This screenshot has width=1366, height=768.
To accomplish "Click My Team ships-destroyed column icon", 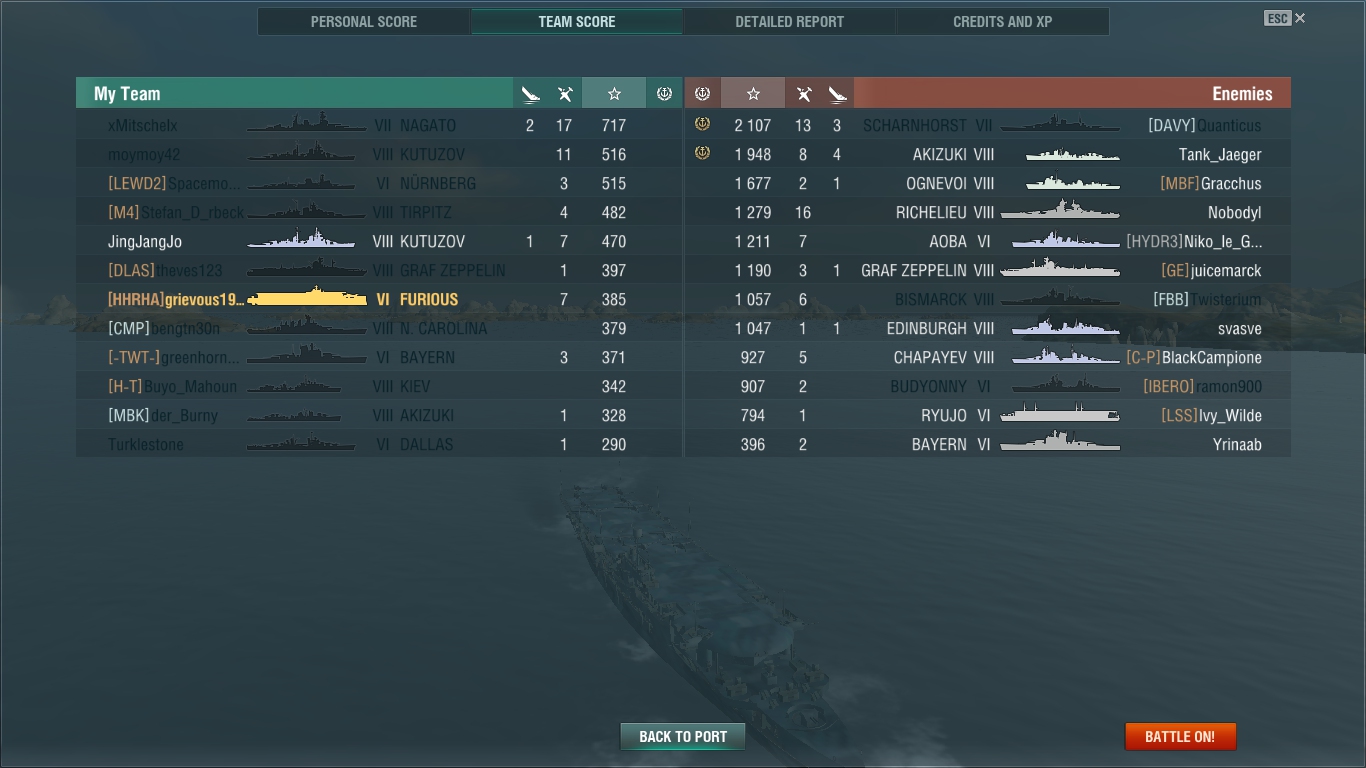I will [565, 94].
